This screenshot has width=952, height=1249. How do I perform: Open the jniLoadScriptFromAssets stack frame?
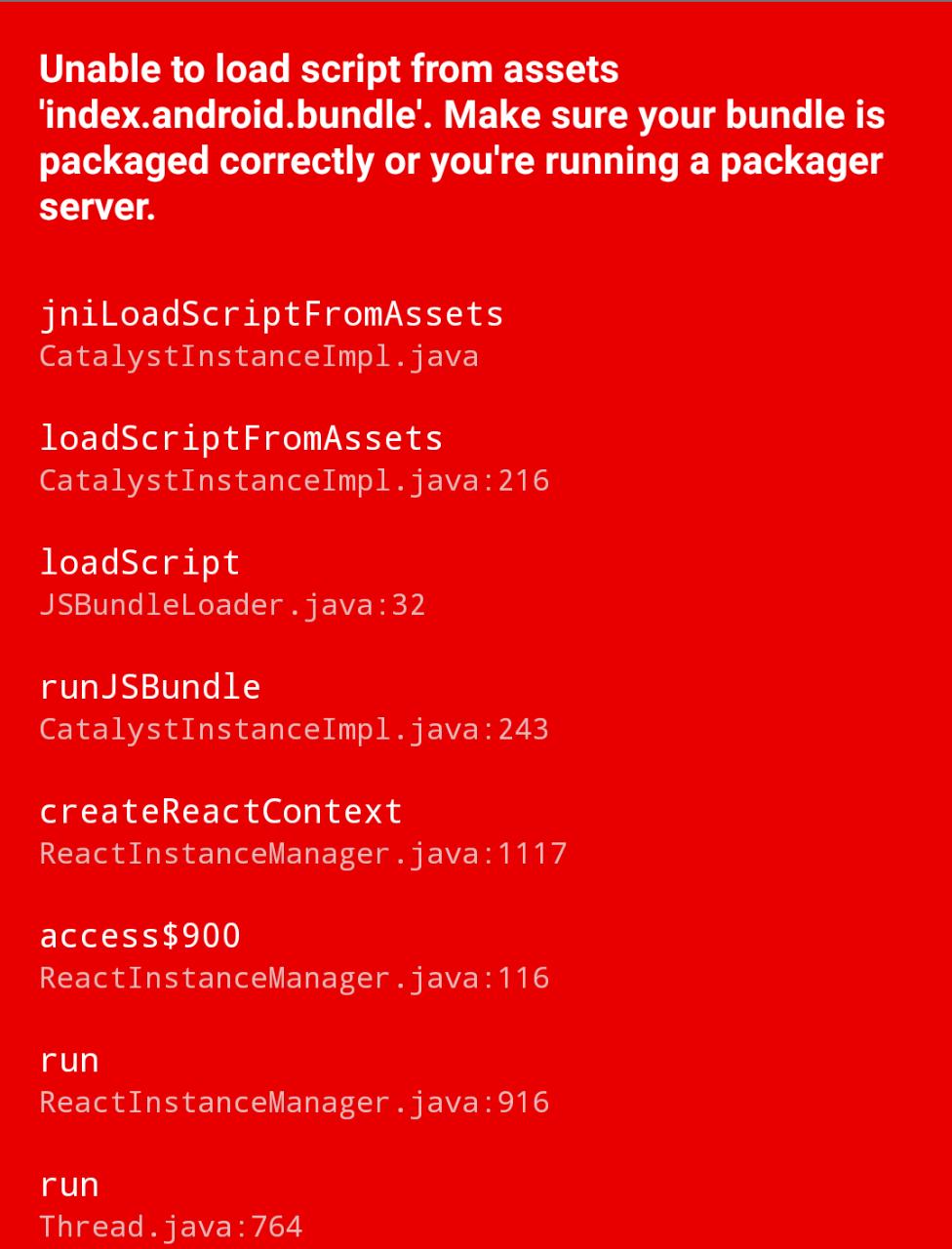coord(271,314)
